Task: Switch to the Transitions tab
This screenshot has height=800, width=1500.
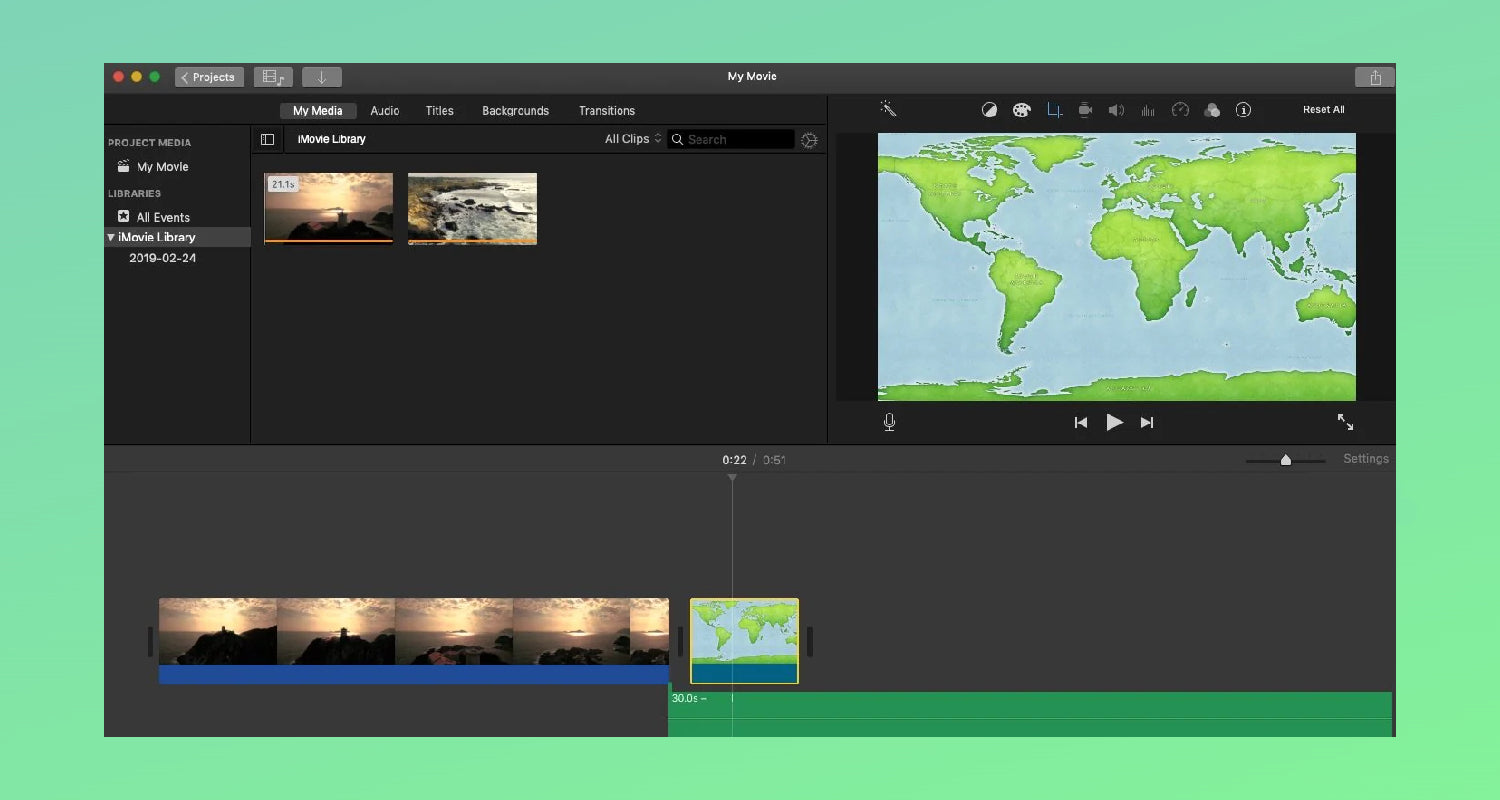Action: pos(606,111)
